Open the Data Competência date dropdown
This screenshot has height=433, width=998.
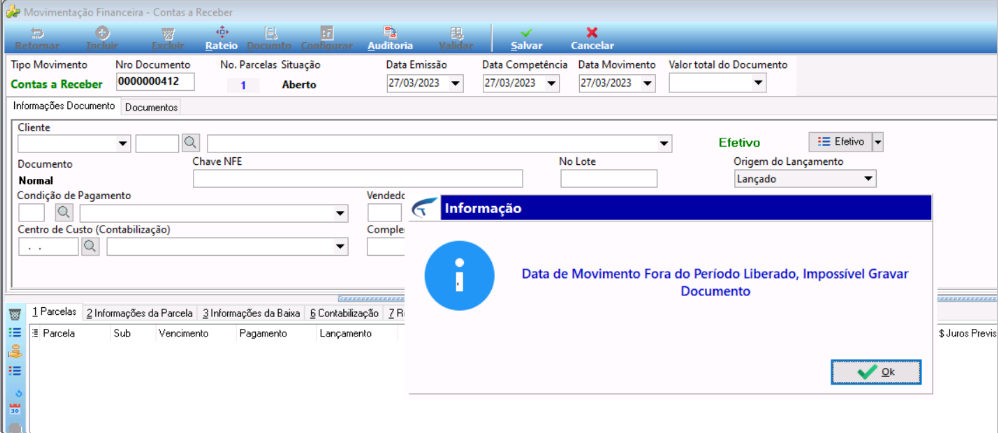point(551,83)
